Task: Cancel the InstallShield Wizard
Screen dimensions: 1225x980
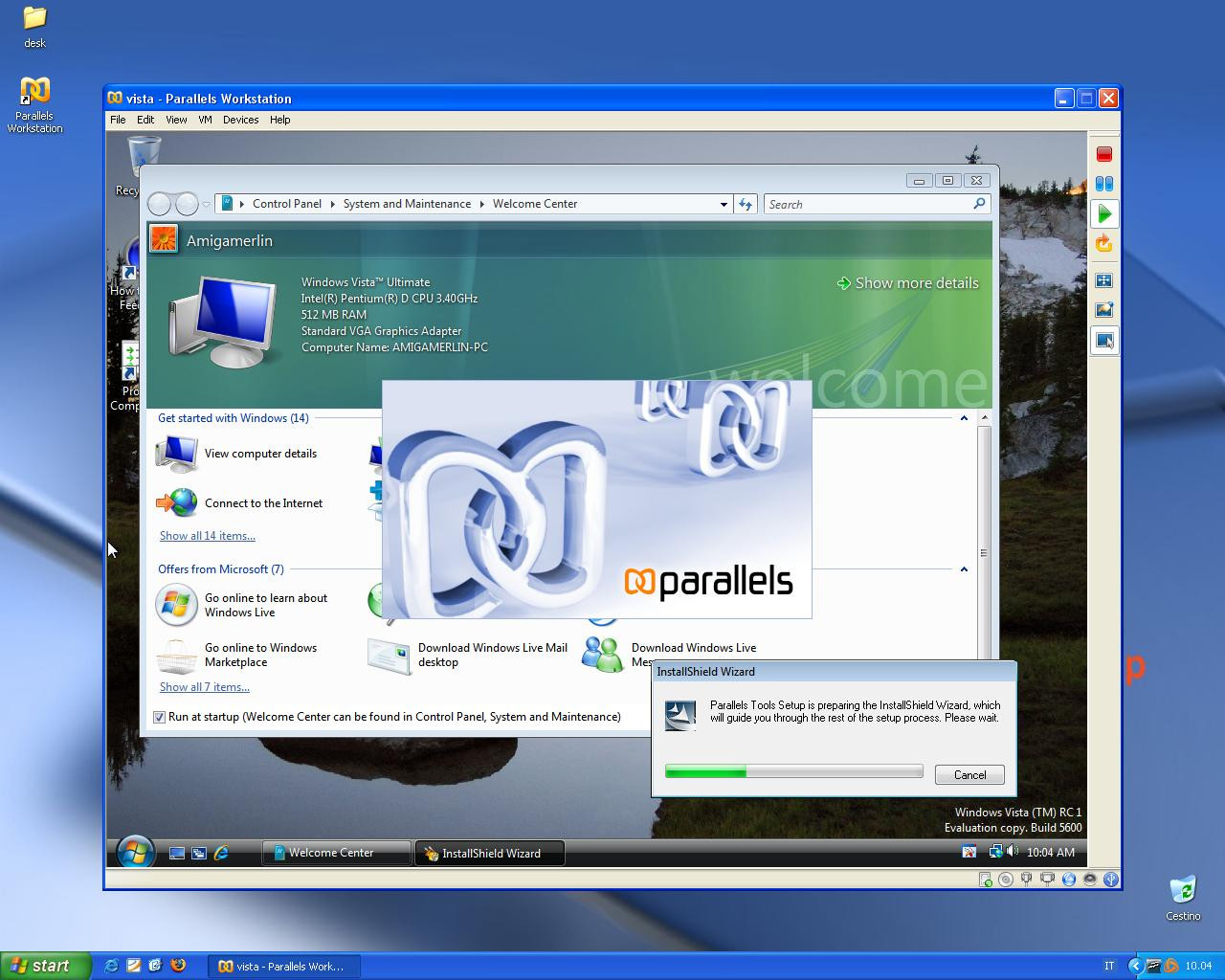Action: (969, 774)
